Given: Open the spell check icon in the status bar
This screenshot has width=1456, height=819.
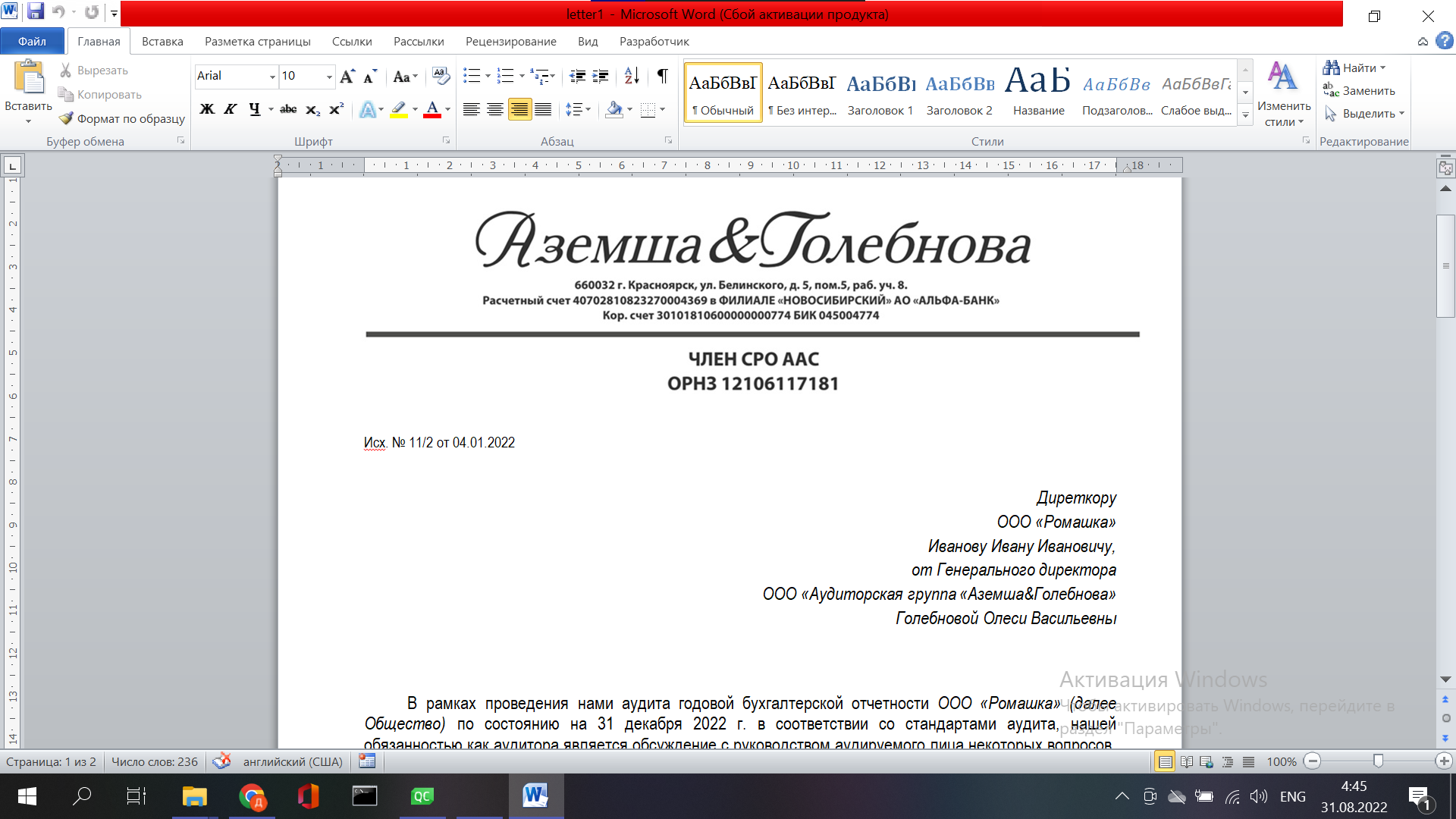Looking at the screenshot, I should [221, 761].
